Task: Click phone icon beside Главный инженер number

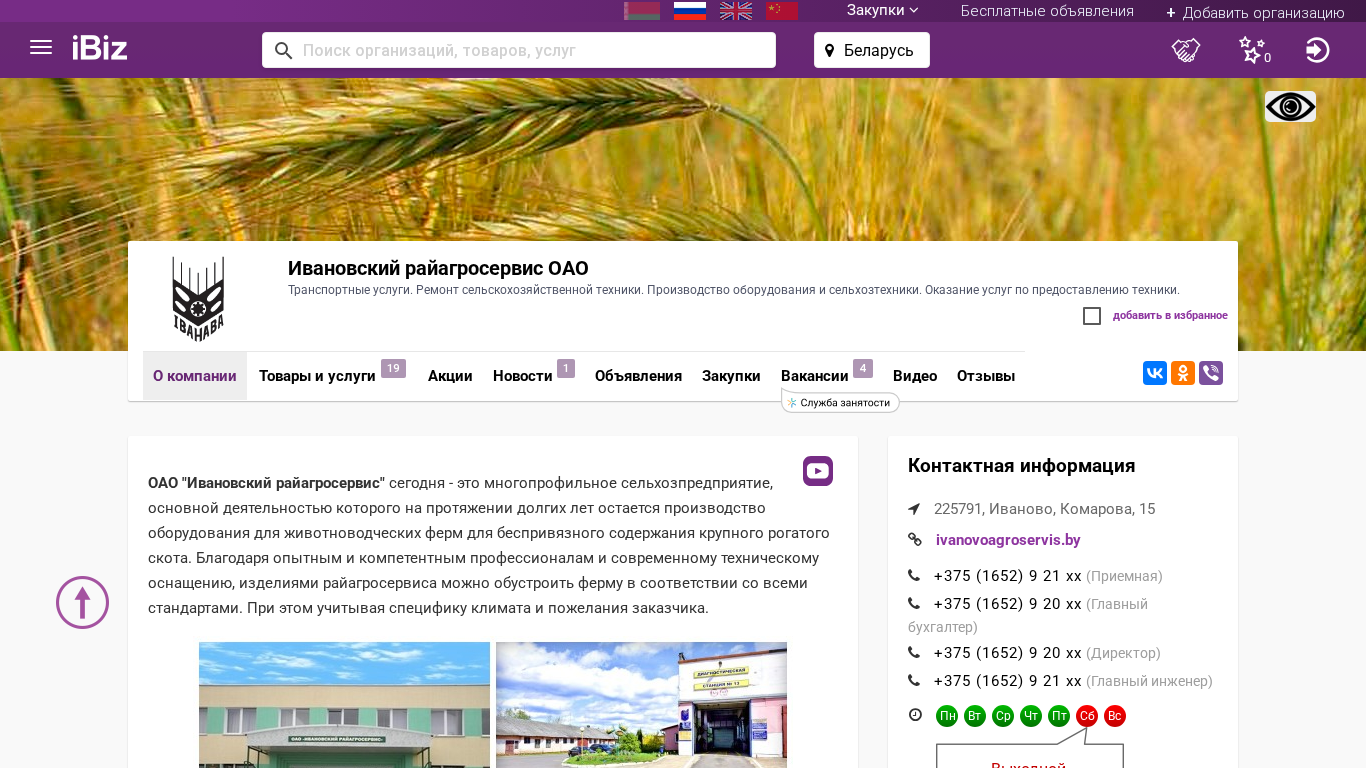Action: [x=914, y=681]
